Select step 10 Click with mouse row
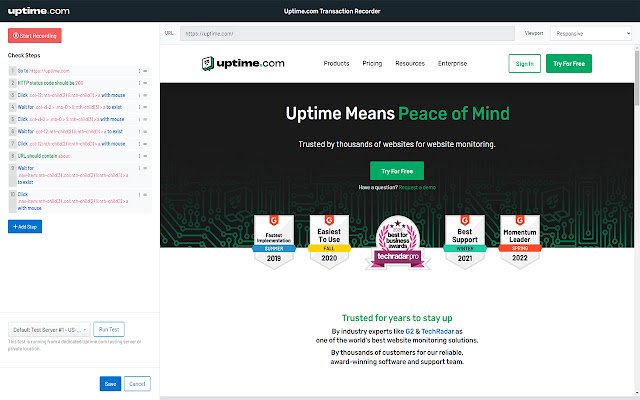Viewport: 640px width, 400px height. (80, 201)
